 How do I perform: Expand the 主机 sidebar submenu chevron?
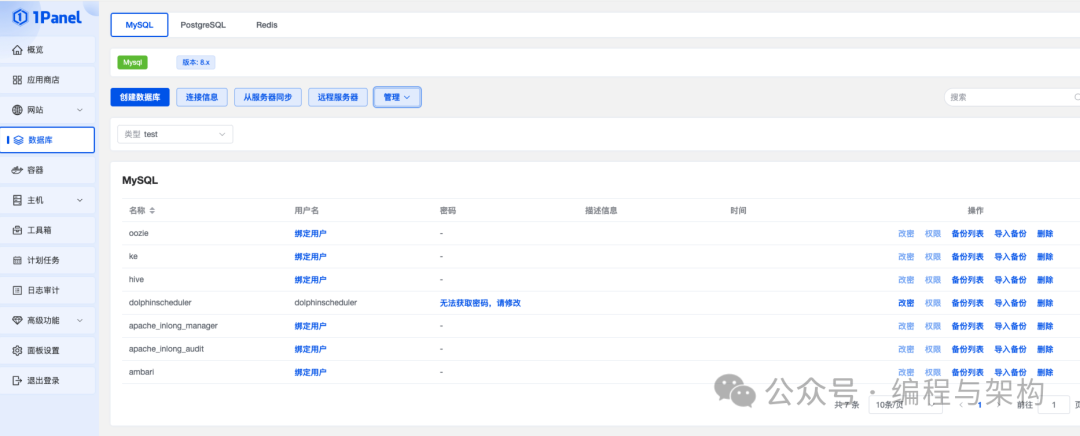(80, 200)
